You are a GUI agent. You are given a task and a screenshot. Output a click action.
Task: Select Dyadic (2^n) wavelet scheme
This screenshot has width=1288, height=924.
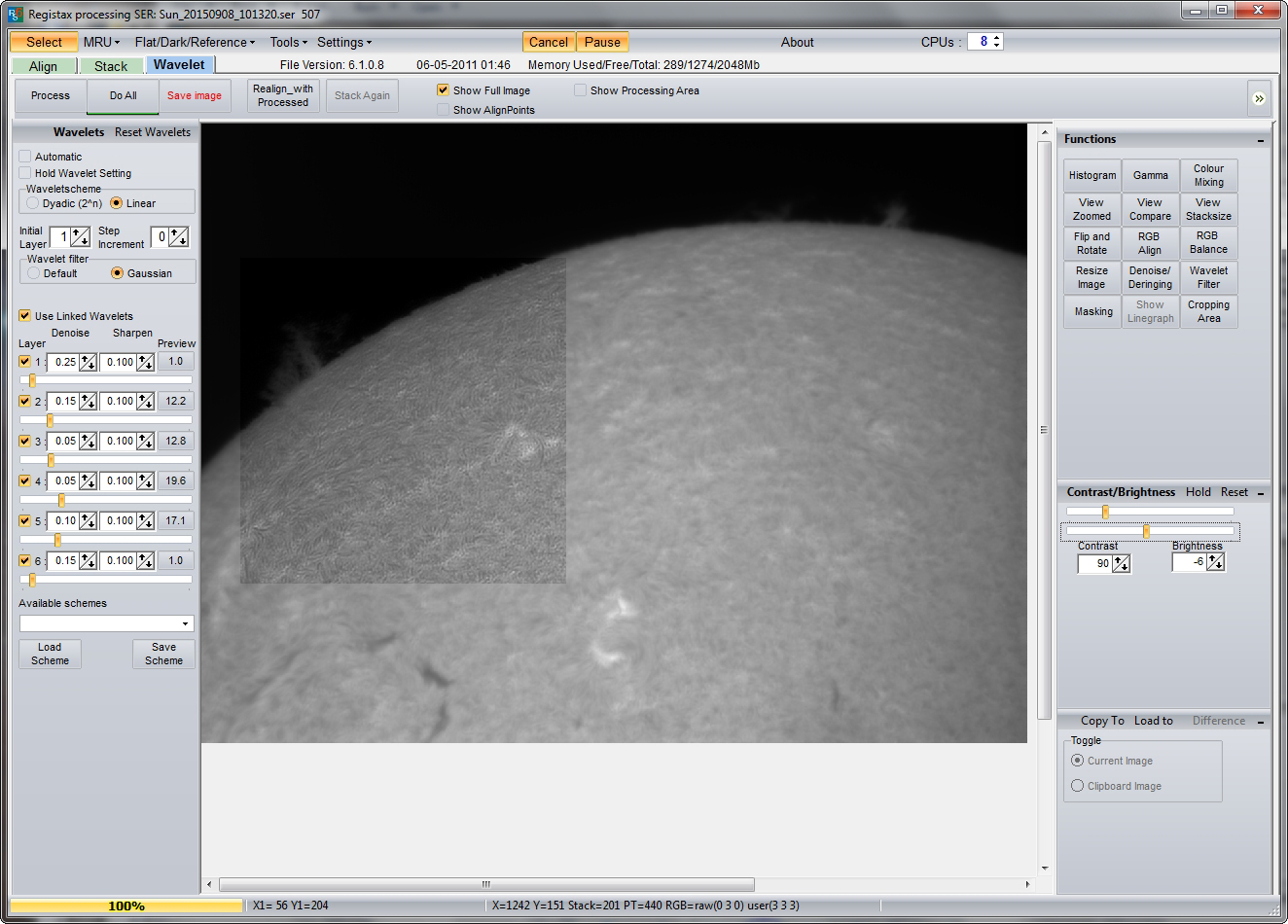[33, 203]
